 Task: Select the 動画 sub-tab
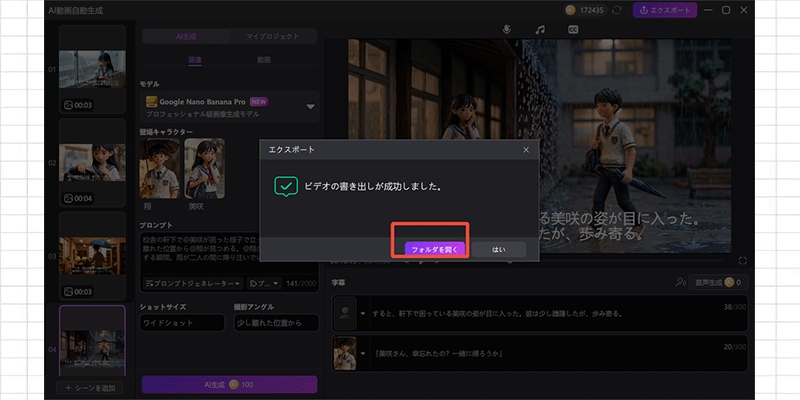coord(264,60)
